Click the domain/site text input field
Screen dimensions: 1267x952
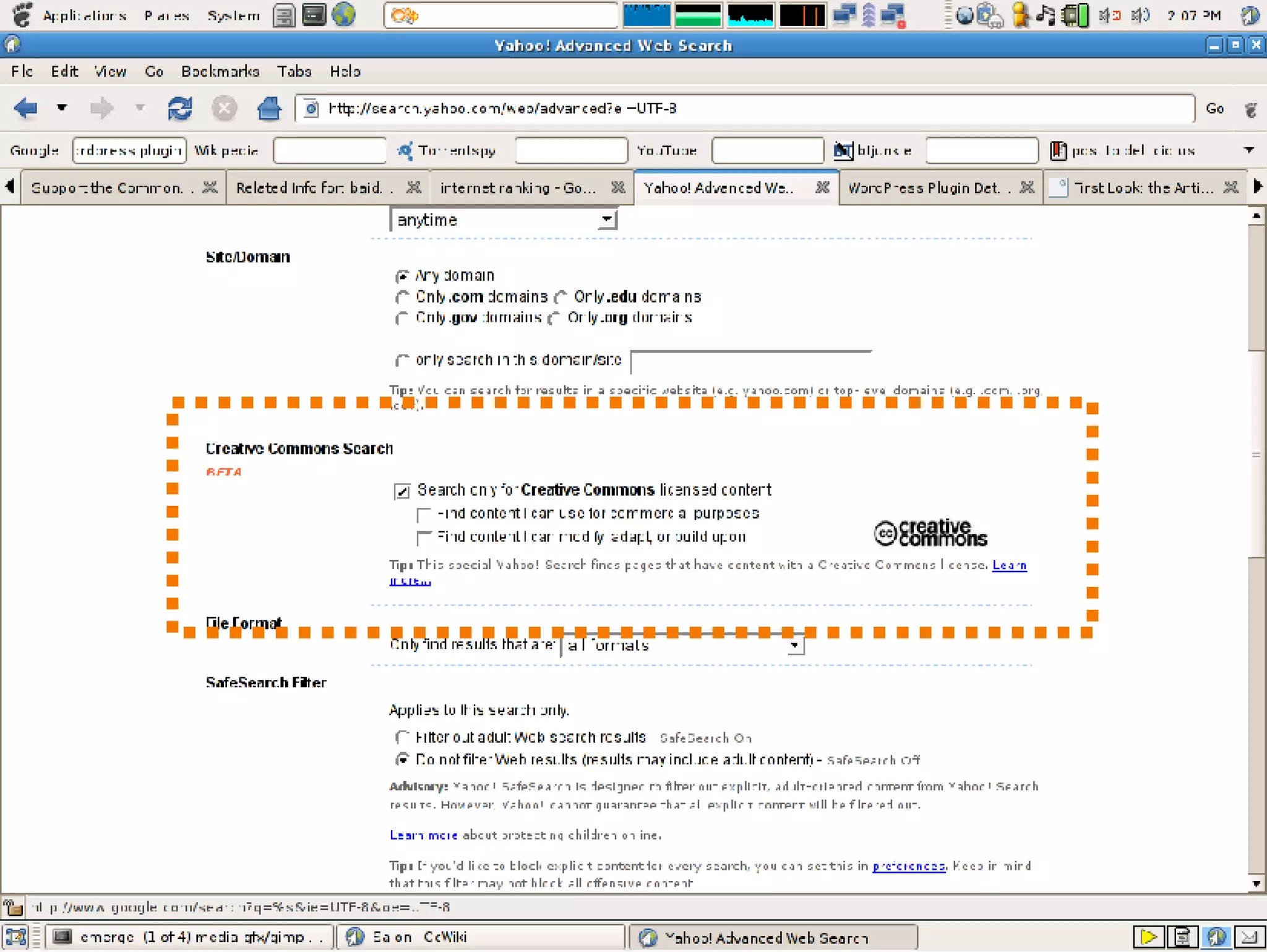click(750, 361)
